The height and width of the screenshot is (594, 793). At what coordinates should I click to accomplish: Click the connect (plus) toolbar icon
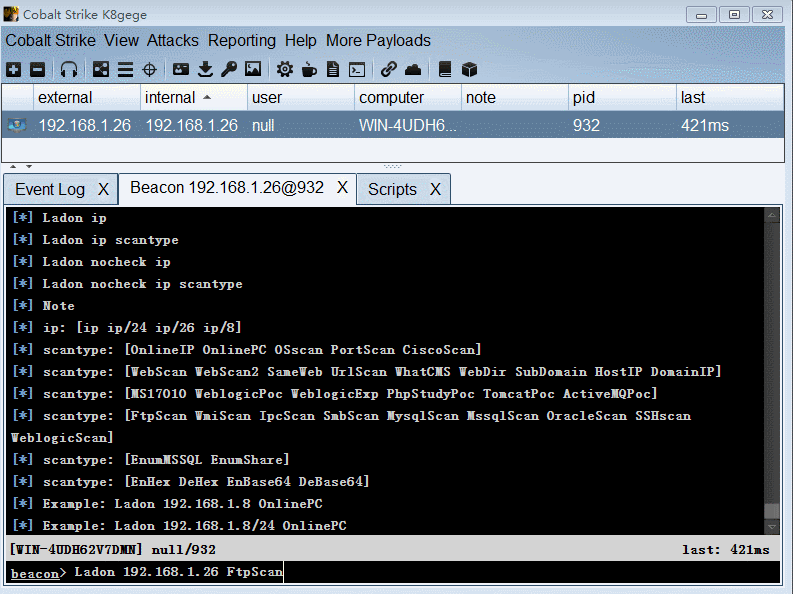(14, 69)
